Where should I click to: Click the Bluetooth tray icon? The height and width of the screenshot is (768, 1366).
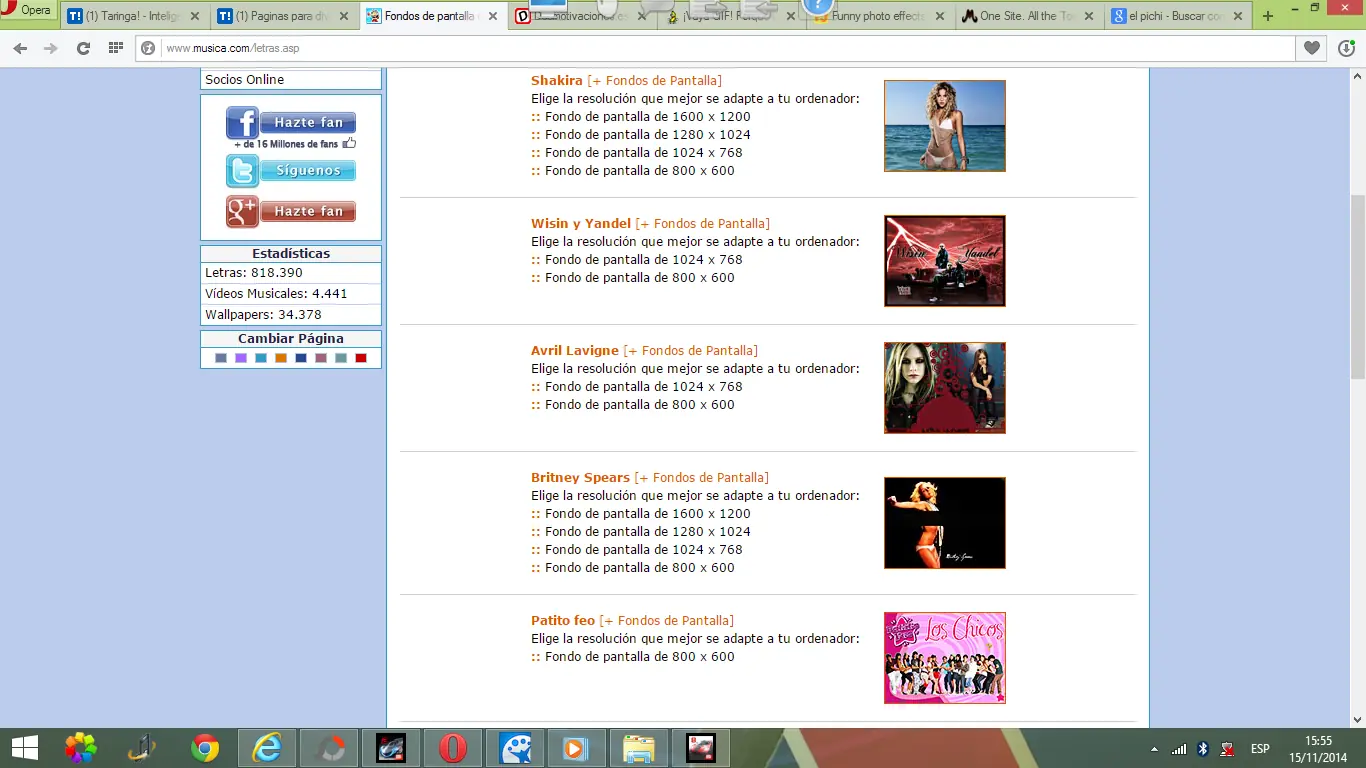1204,749
